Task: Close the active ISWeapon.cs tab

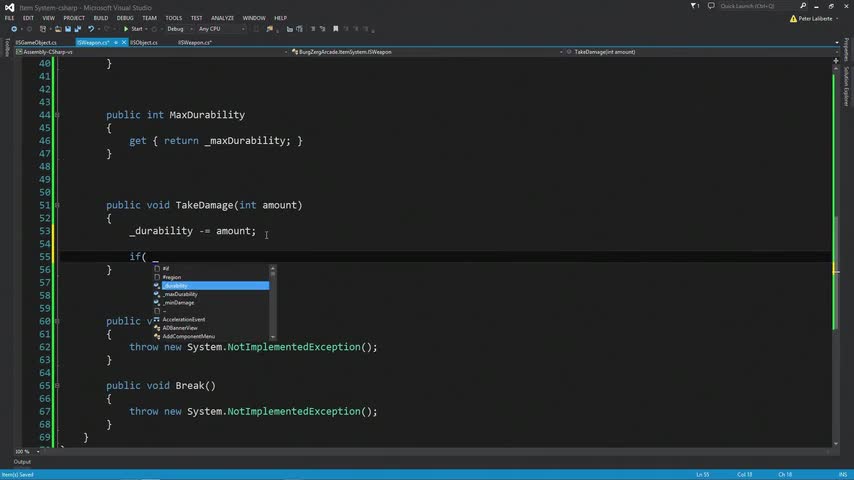Action: point(124,42)
